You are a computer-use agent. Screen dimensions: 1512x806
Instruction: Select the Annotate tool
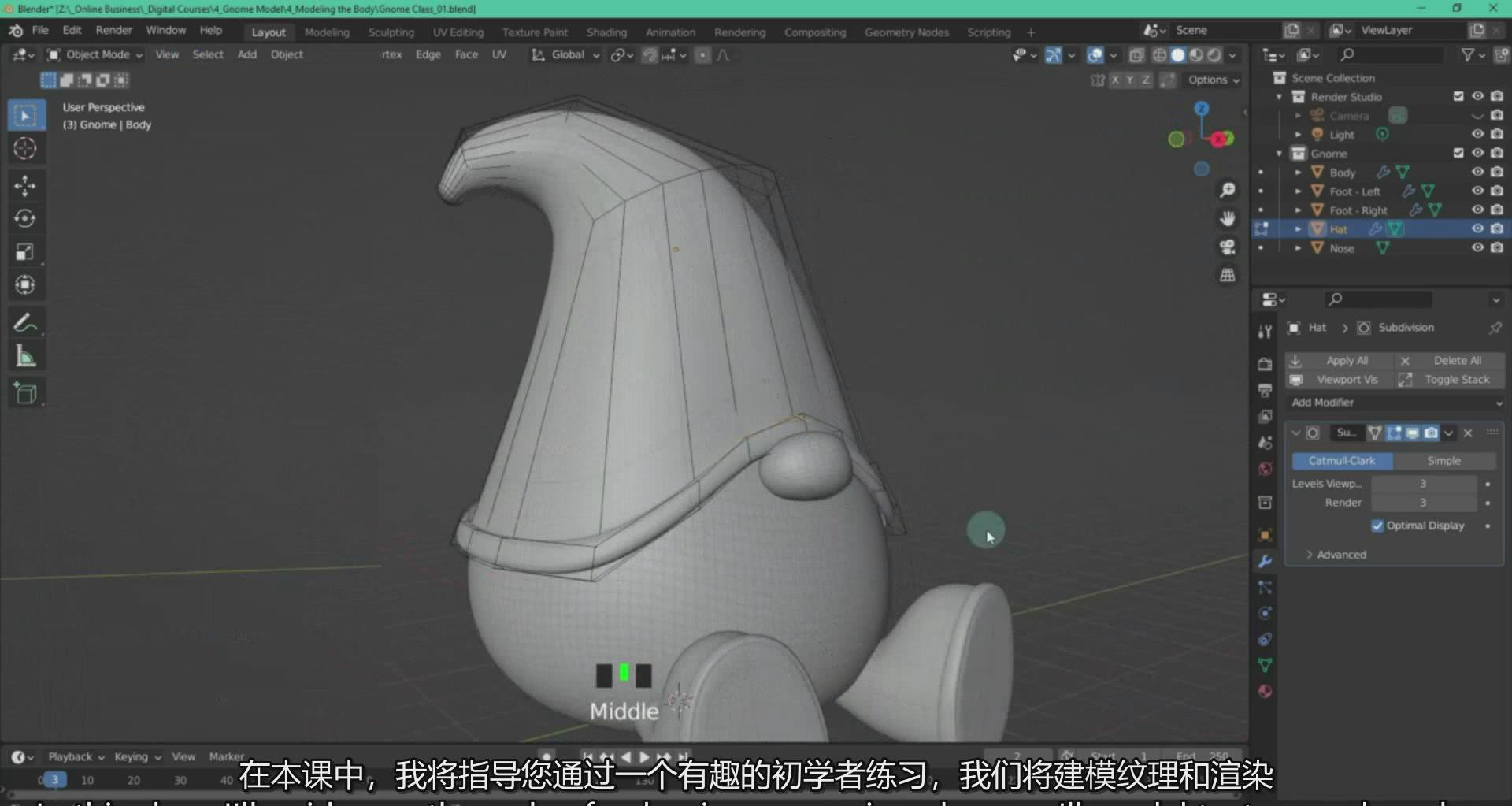26,323
